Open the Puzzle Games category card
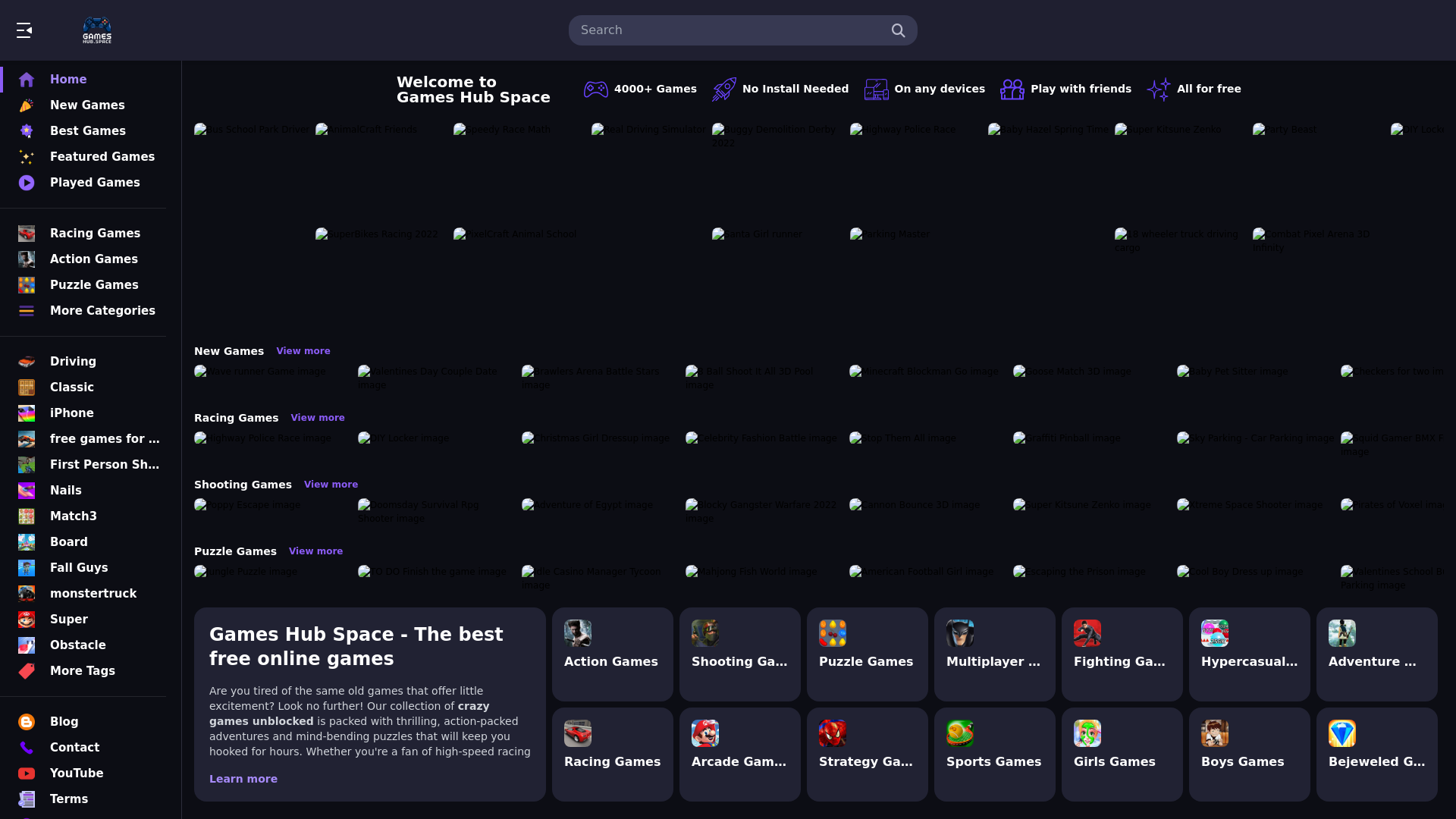This screenshot has height=819, width=1456. coord(868,654)
